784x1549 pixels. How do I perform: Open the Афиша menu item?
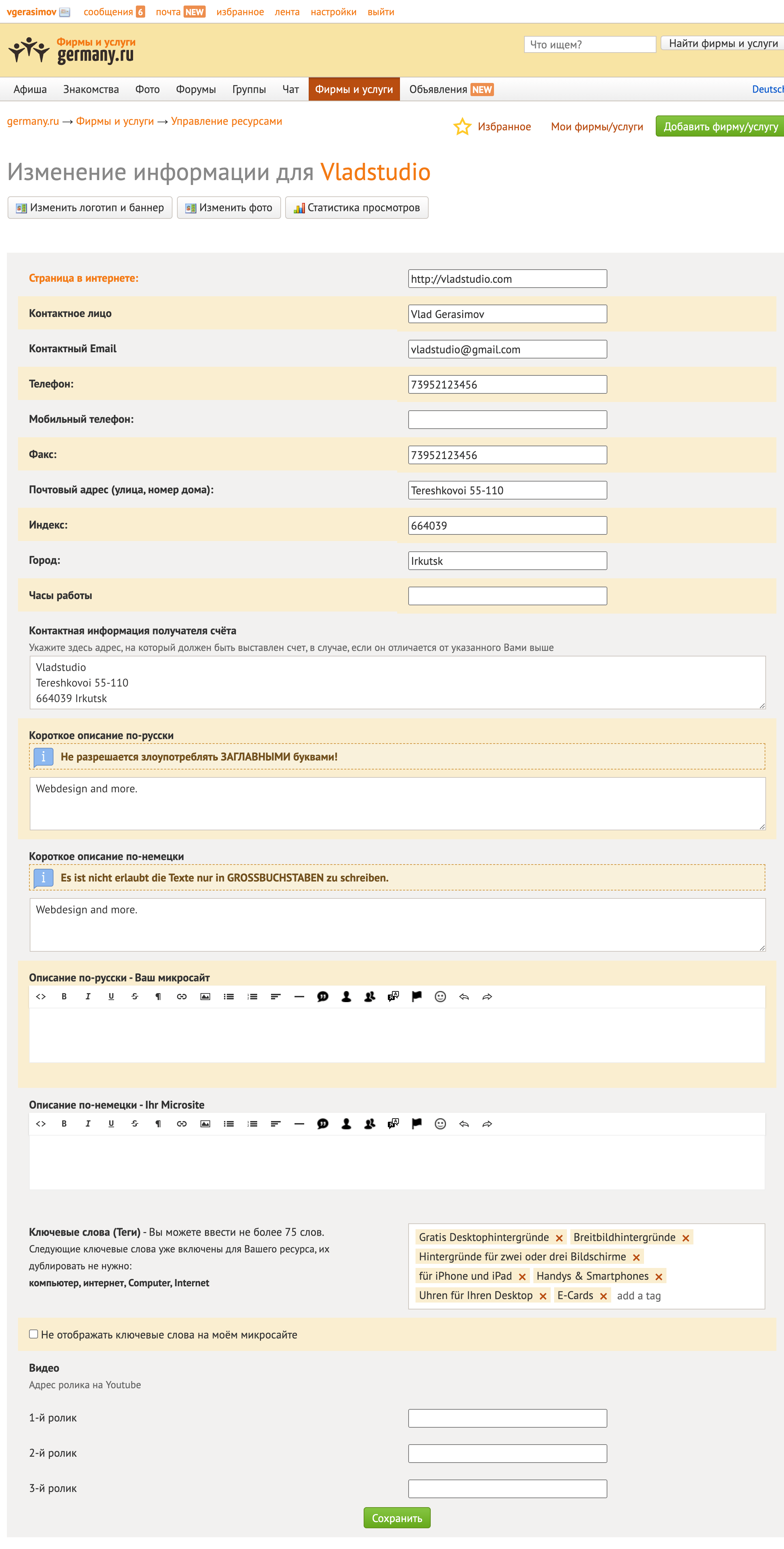(30, 89)
